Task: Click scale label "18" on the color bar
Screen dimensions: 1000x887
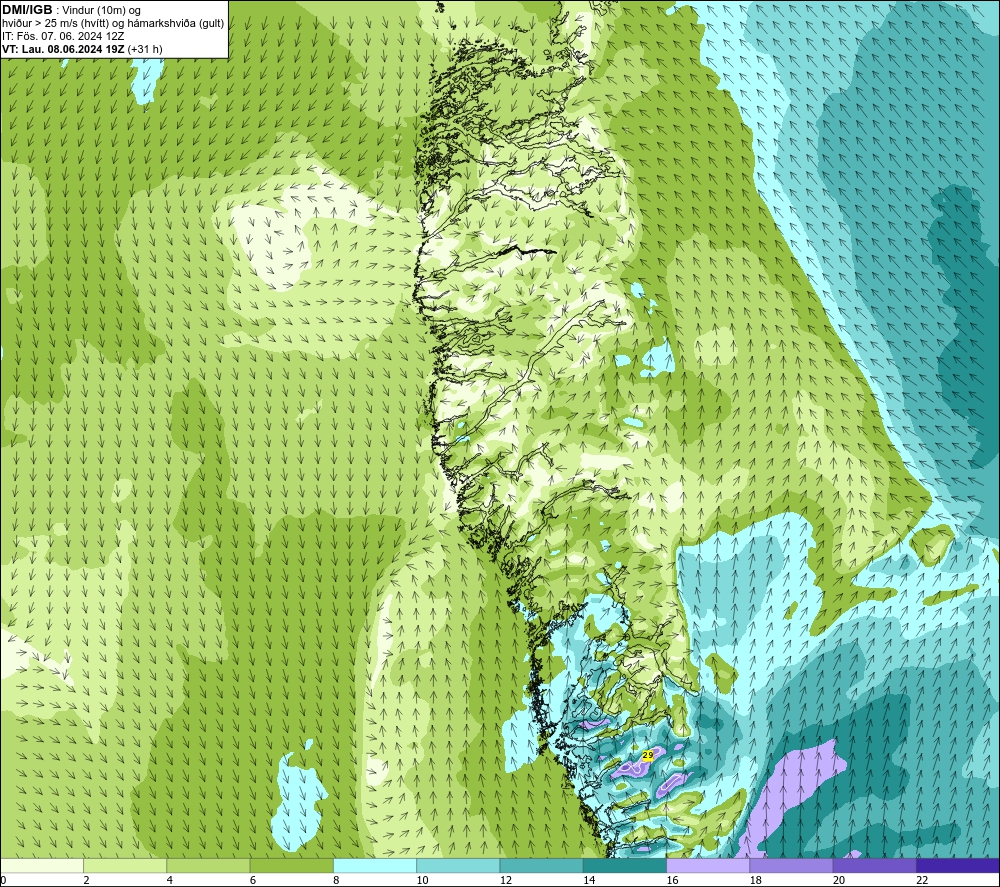Action: click(x=755, y=881)
